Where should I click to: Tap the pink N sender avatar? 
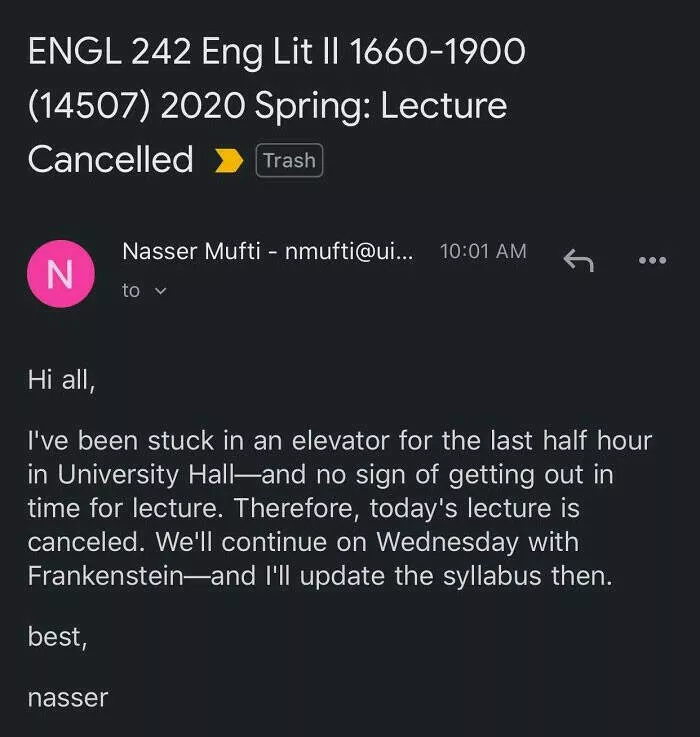coord(60,273)
